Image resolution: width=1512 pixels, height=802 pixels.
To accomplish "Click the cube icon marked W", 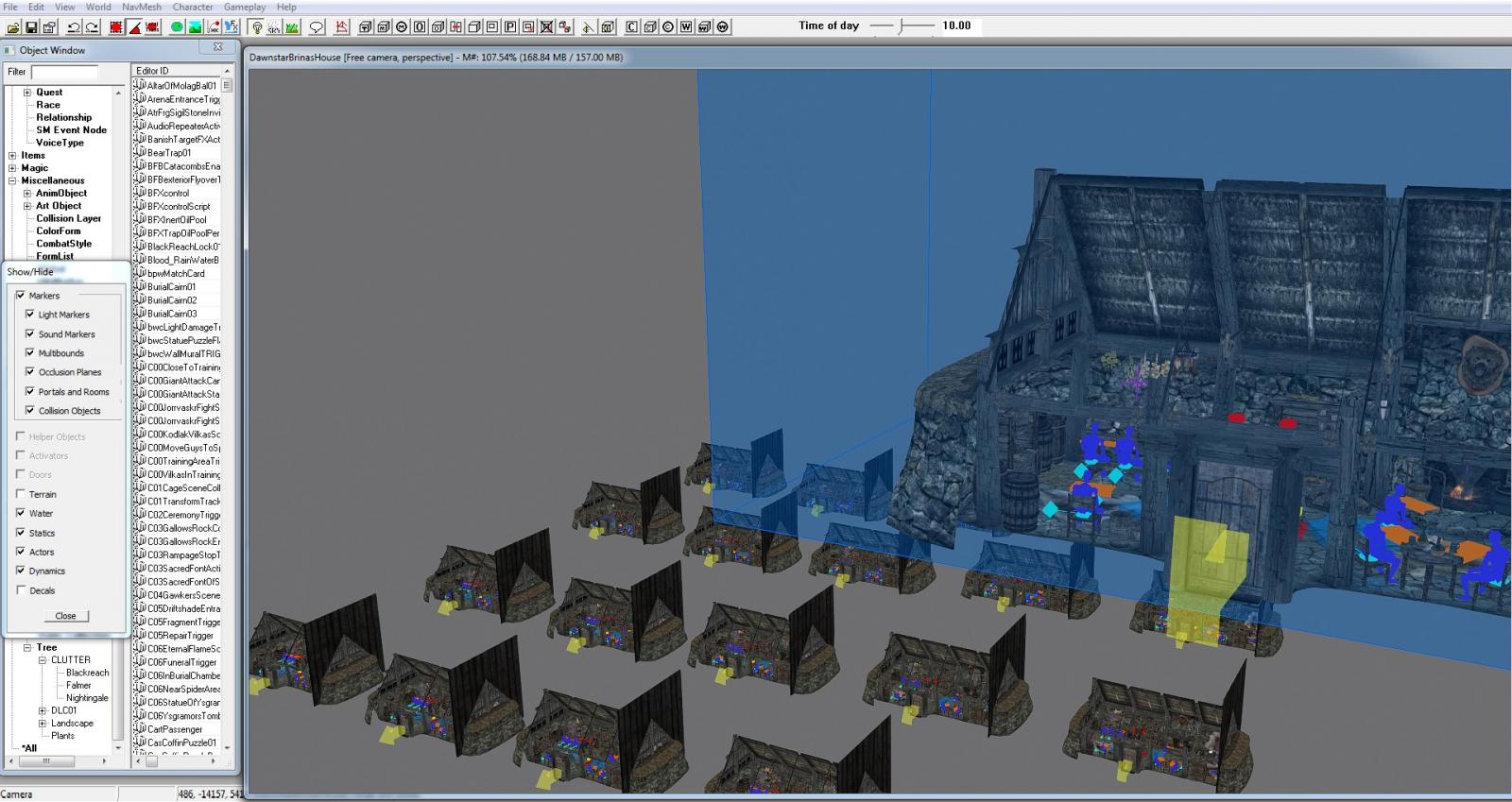I will coord(704,27).
